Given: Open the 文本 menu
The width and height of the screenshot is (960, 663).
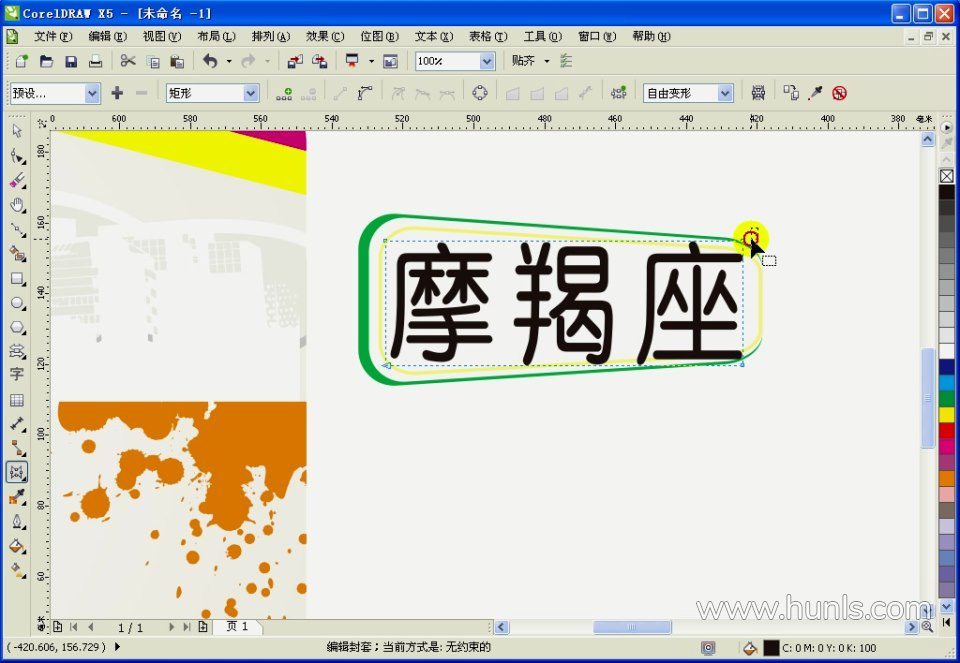Looking at the screenshot, I should pyautogui.click(x=433, y=36).
